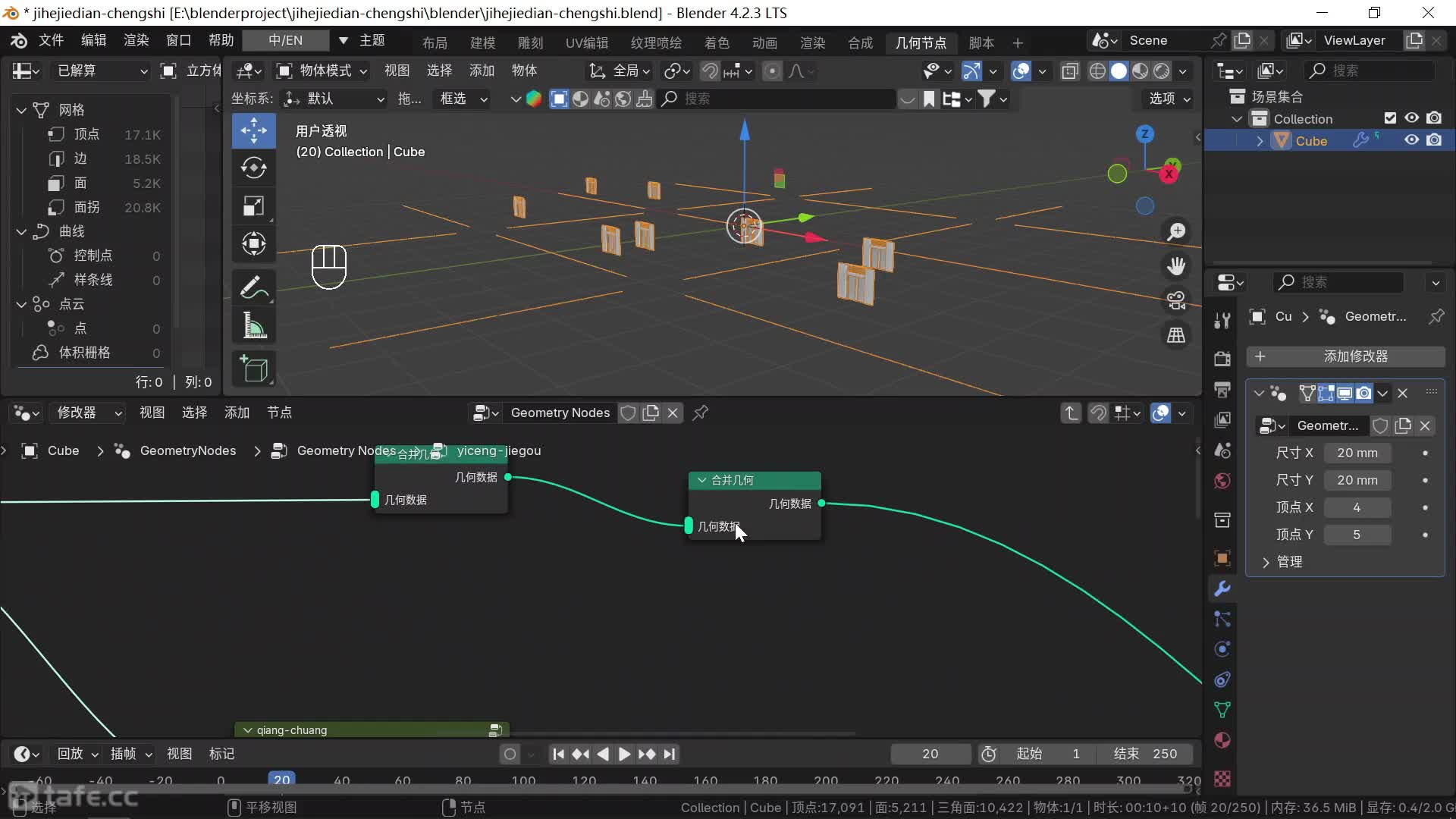Click the 尺寸 X value field

(x=1357, y=453)
